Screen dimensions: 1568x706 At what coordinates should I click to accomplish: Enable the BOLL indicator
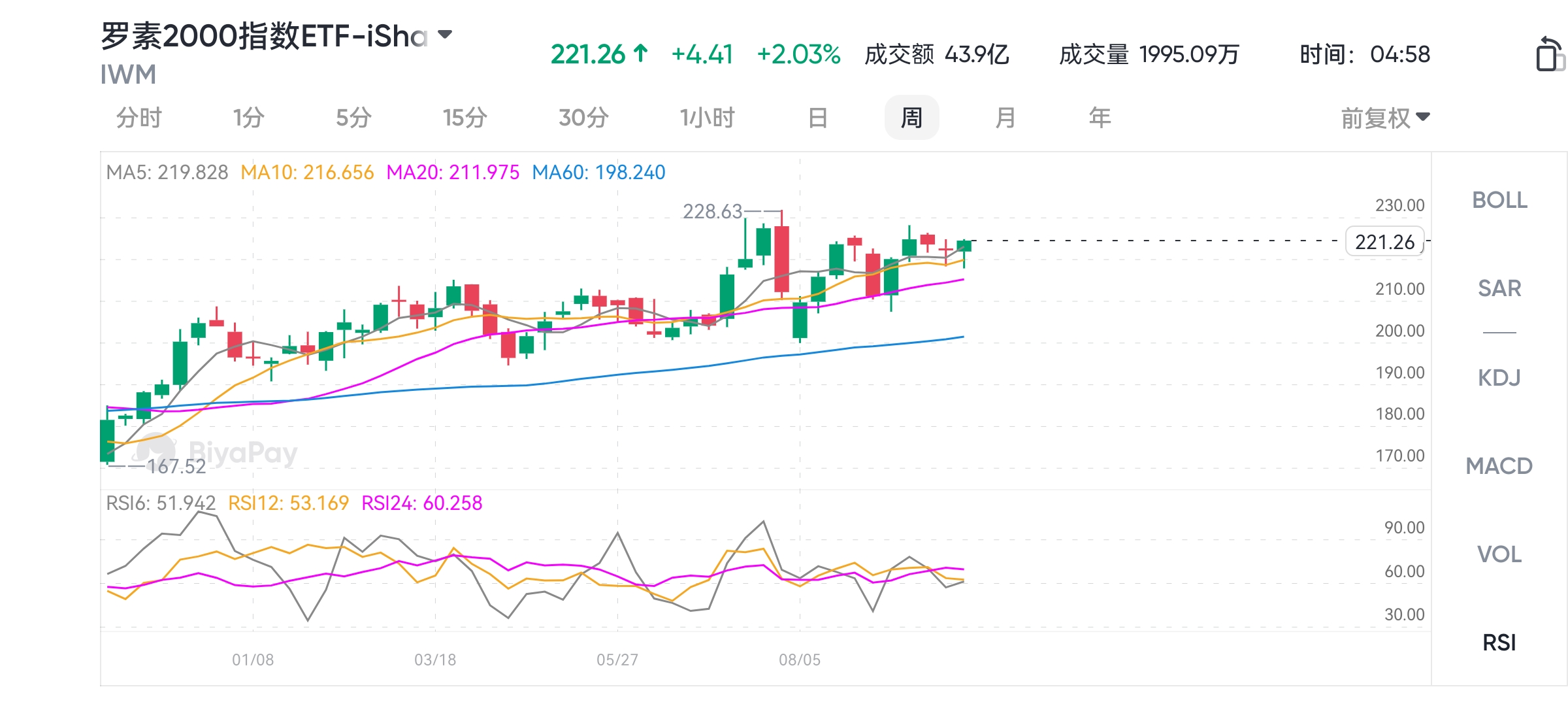pyautogui.click(x=1499, y=200)
